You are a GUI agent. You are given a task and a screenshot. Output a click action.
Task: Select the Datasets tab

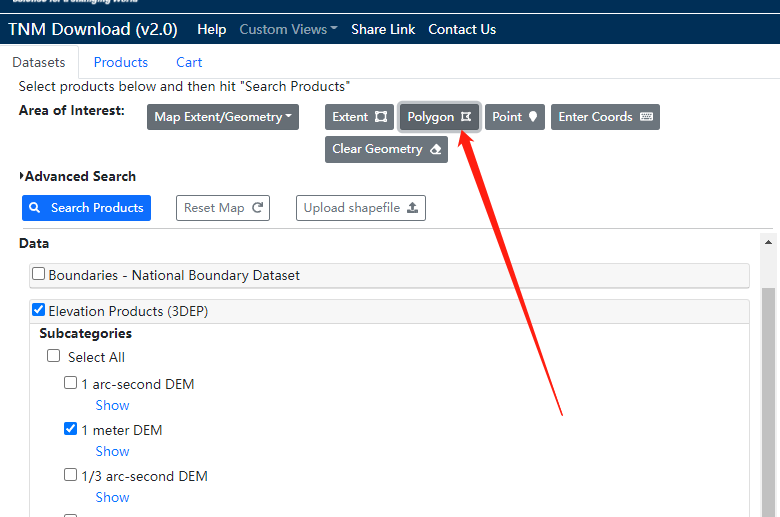[39, 62]
